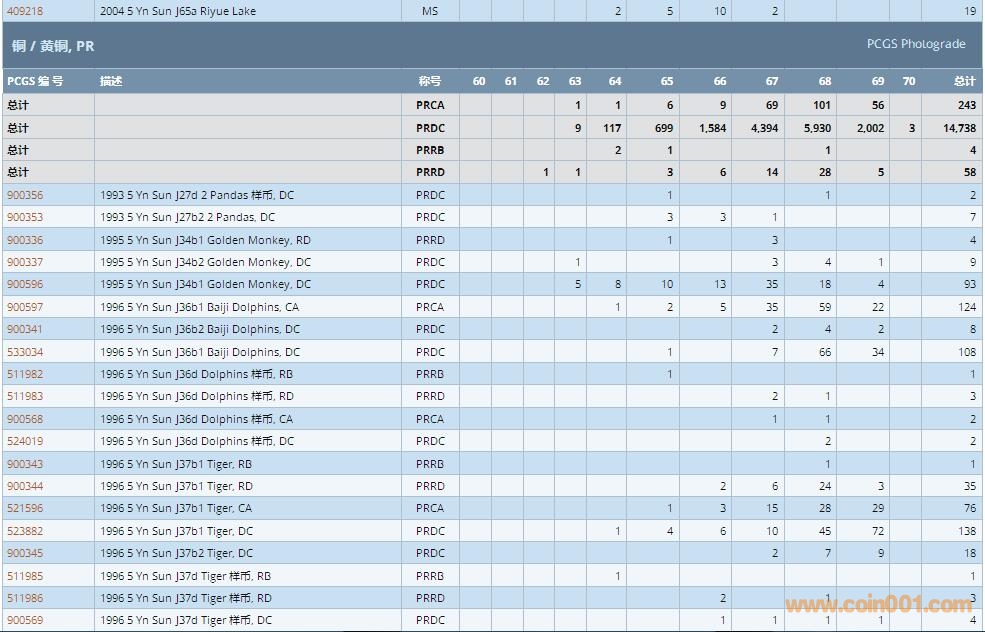The image size is (985, 632).
Task: Click the 511985 Tiger RB link
Action: [x=25, y=576]
